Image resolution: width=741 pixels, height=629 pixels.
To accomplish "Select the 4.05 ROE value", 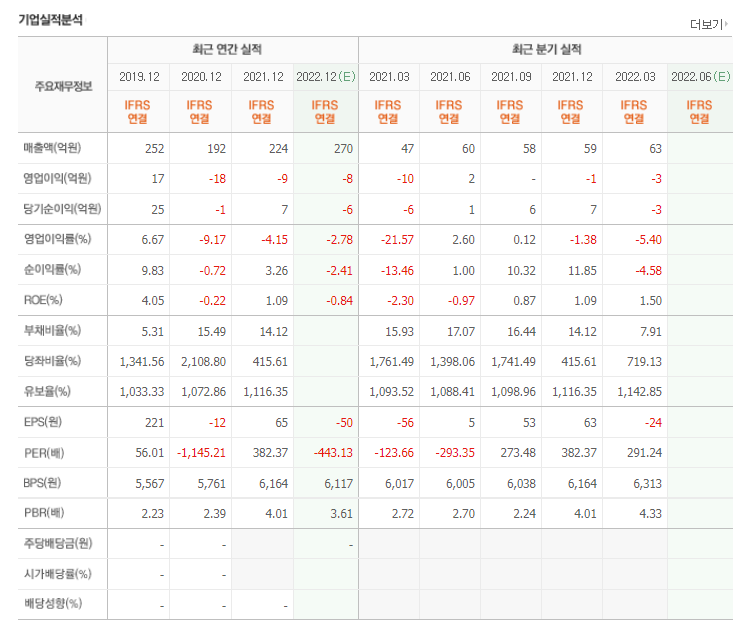I will [153, 301].
